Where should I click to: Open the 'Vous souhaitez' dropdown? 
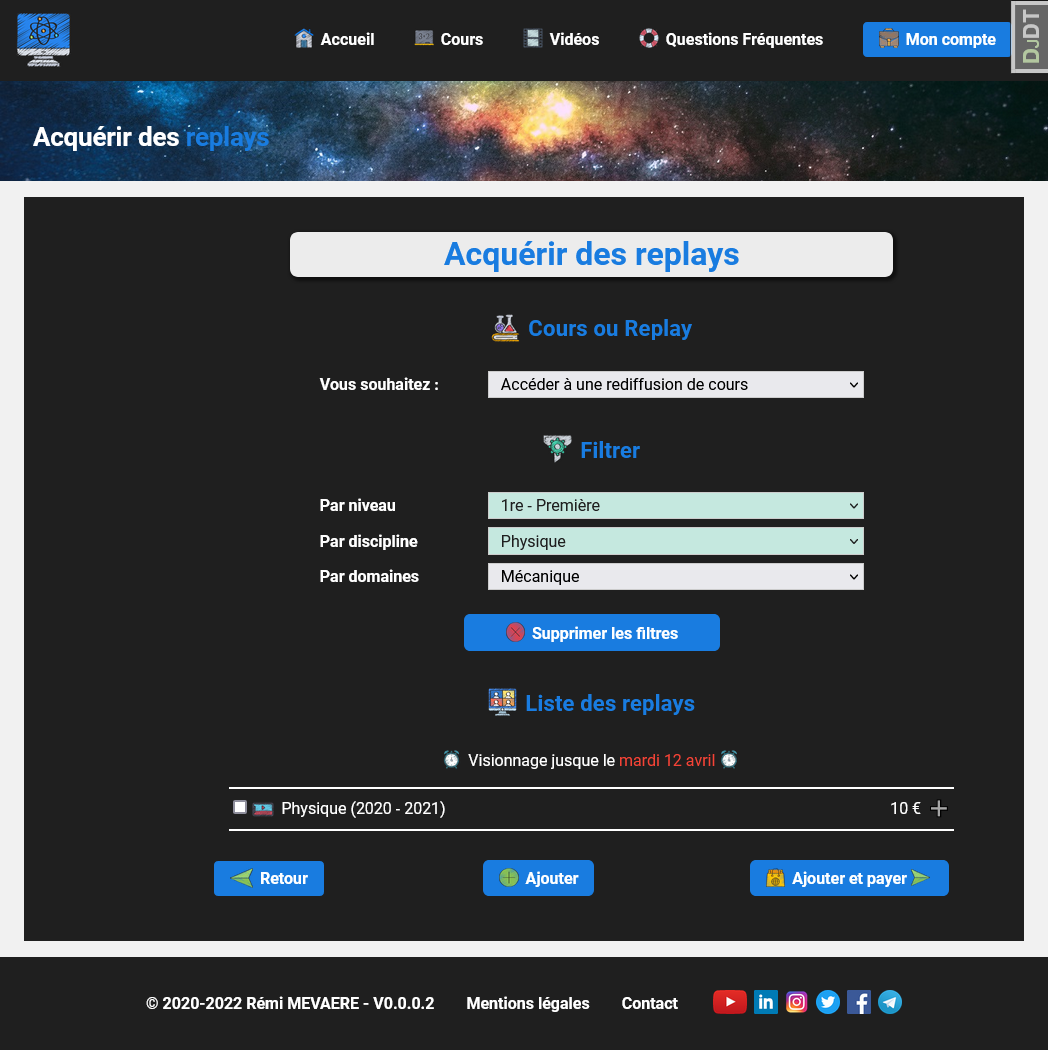tap(675, 385)
